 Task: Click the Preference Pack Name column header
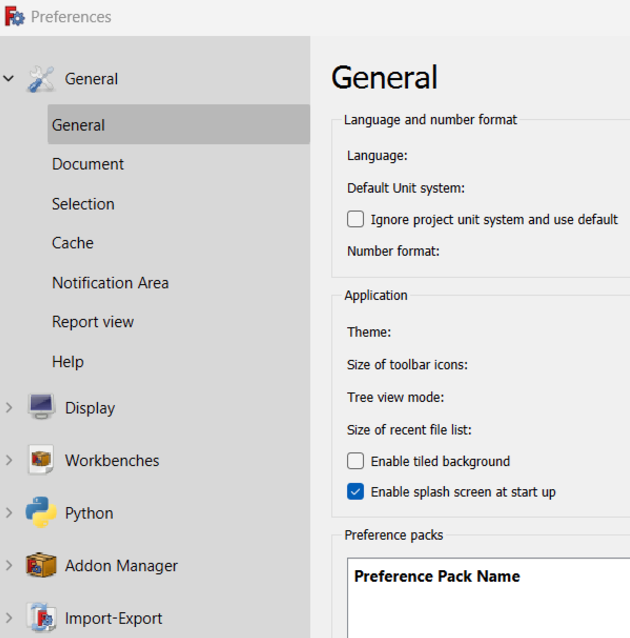click(437, 576)
